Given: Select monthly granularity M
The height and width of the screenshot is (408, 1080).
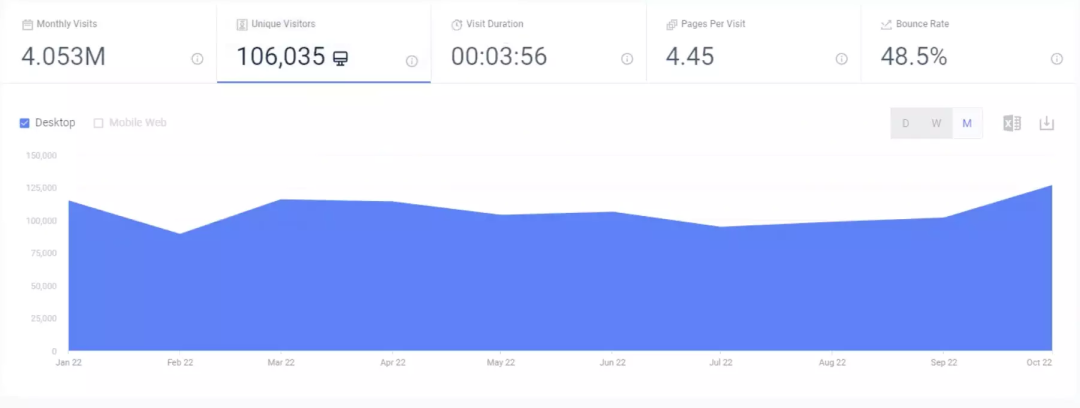Looking at the screenshot, I should click(x=967, y=123).
